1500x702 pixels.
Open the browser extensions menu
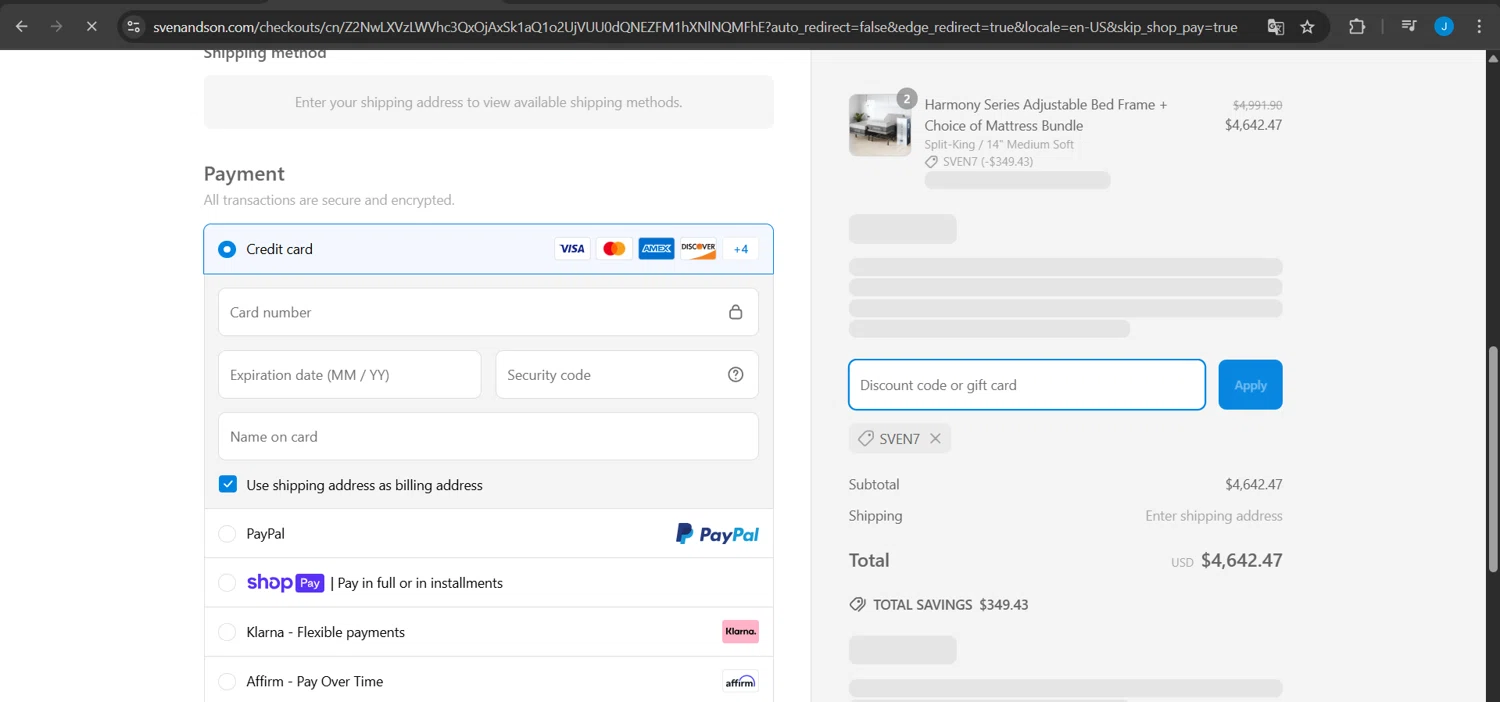pyautogui.click(x=1357, y=27)
